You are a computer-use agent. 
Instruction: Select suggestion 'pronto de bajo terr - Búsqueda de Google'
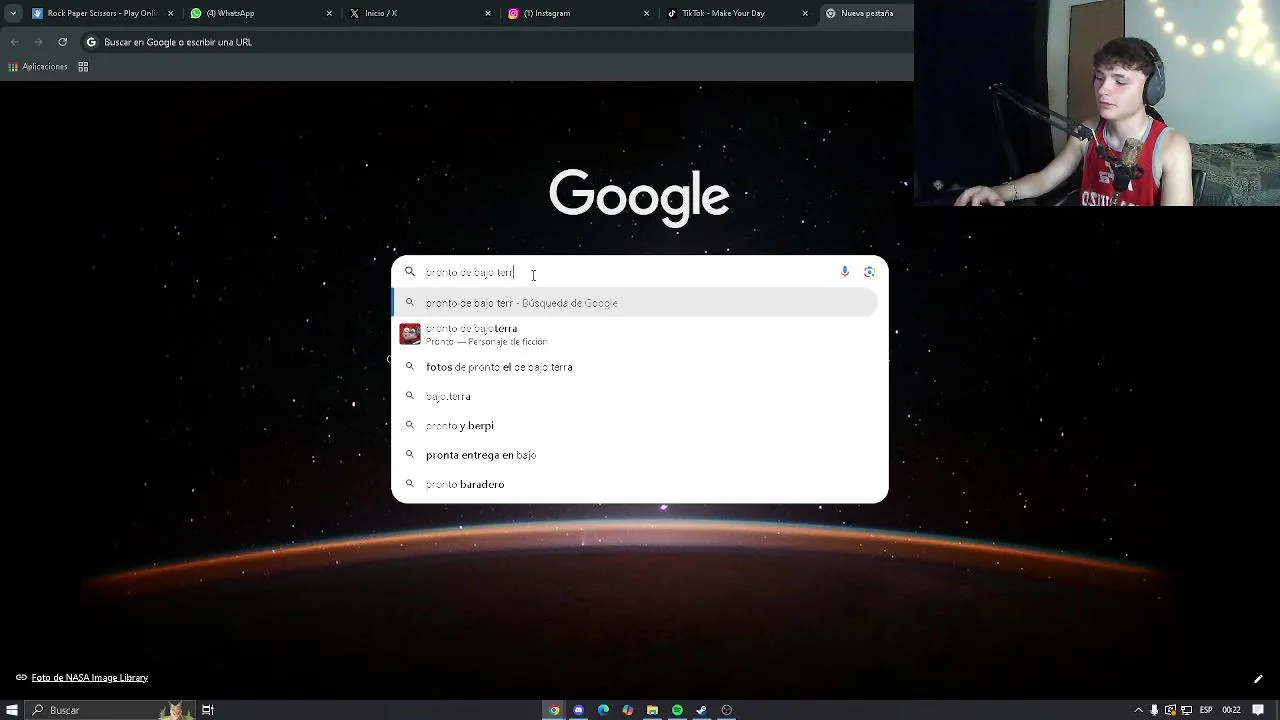(635, 303)
